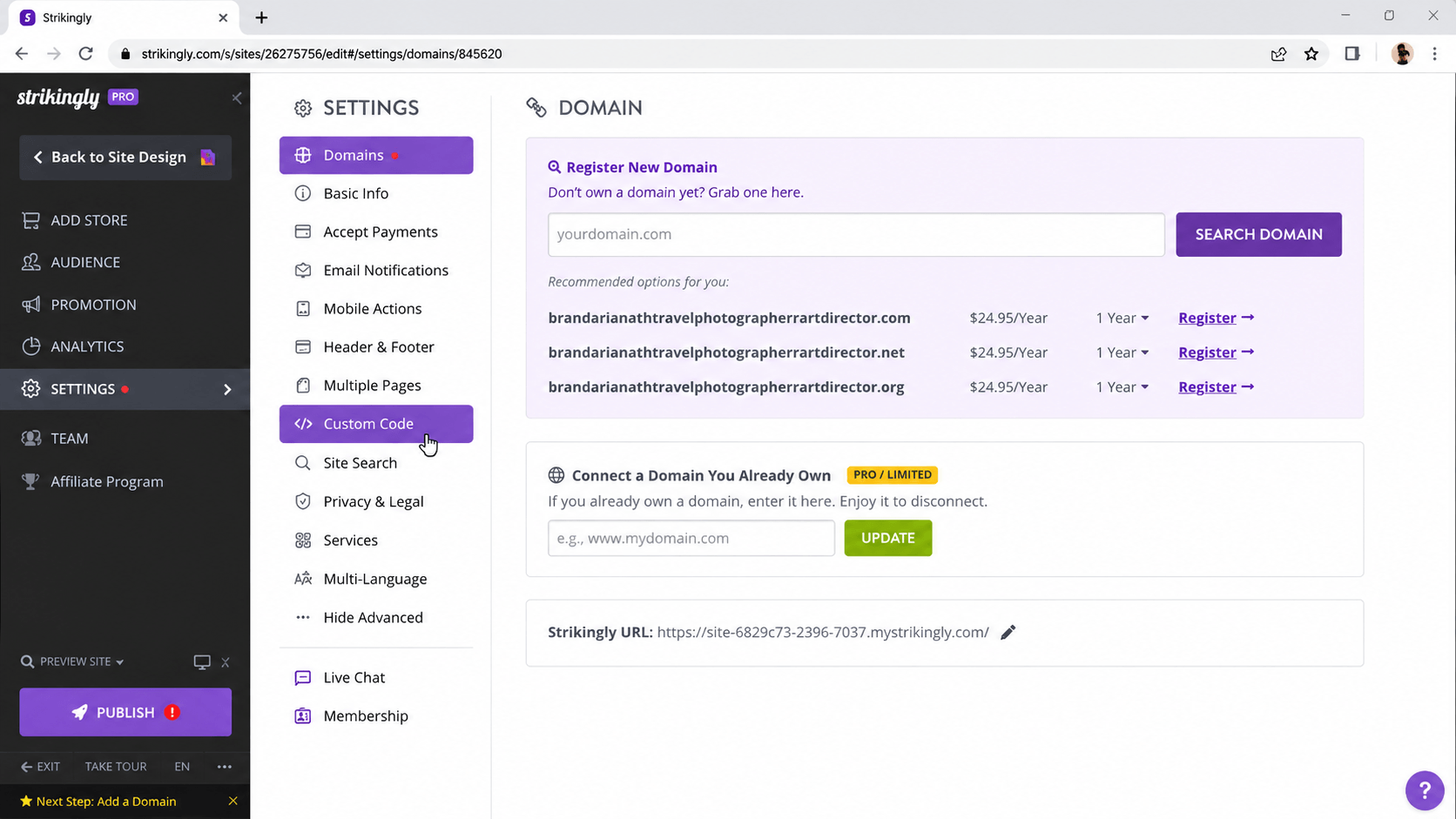Image resolution: width=1456 pixels, height=819 pixels.
Task: Click TAKE TOUR in the bottom bar
Action: point(116,767)
